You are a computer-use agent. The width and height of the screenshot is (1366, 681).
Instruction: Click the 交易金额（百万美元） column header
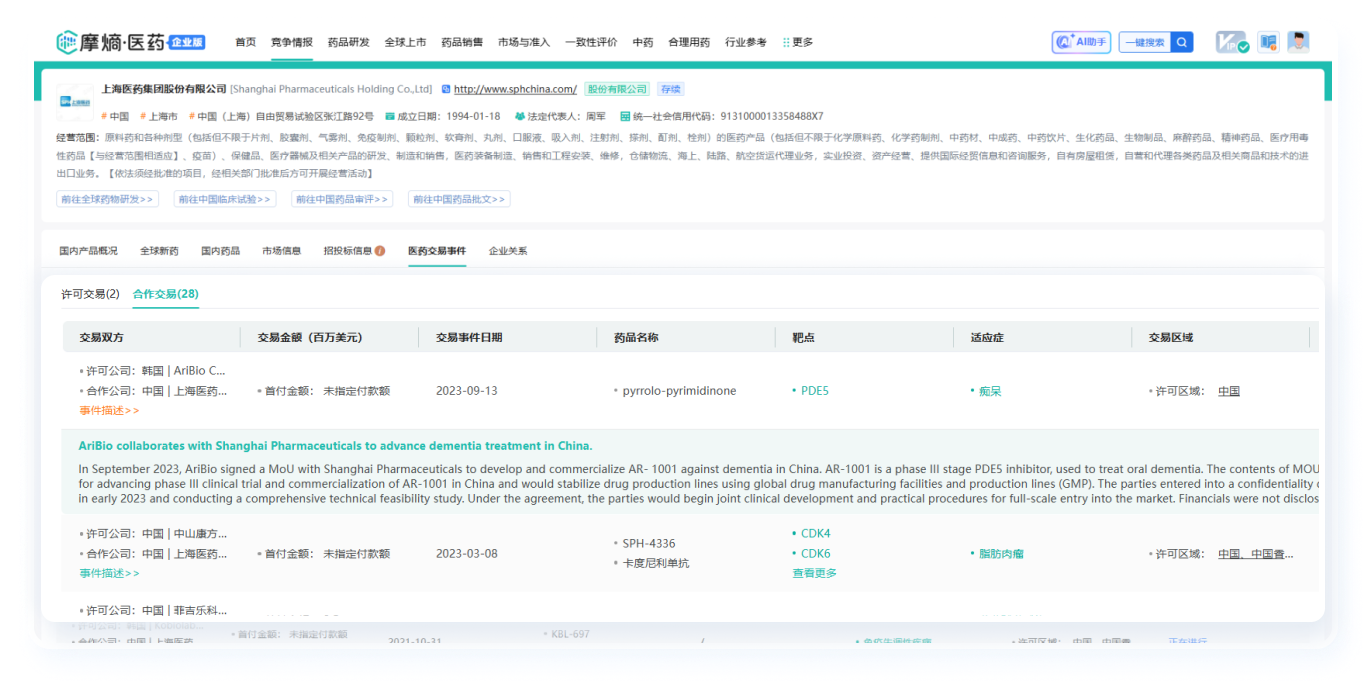310,337
